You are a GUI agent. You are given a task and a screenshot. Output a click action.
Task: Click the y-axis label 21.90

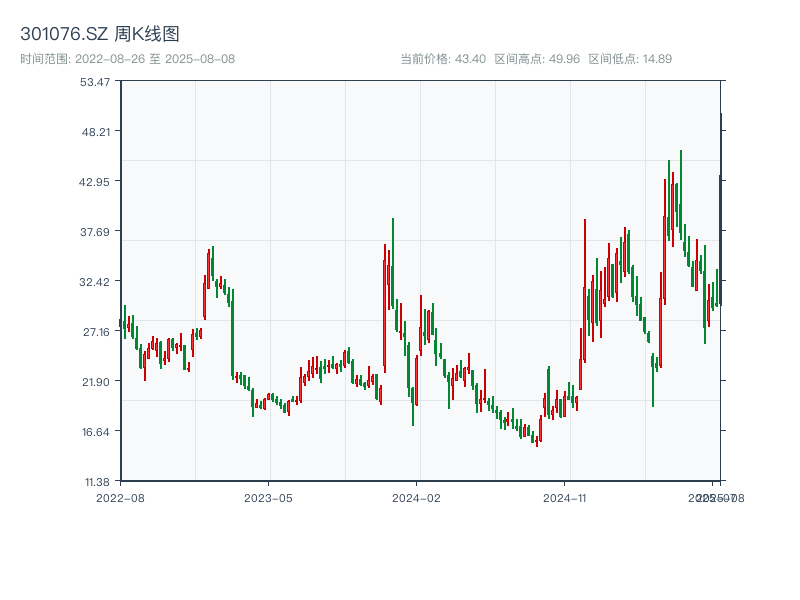point(96,382)
